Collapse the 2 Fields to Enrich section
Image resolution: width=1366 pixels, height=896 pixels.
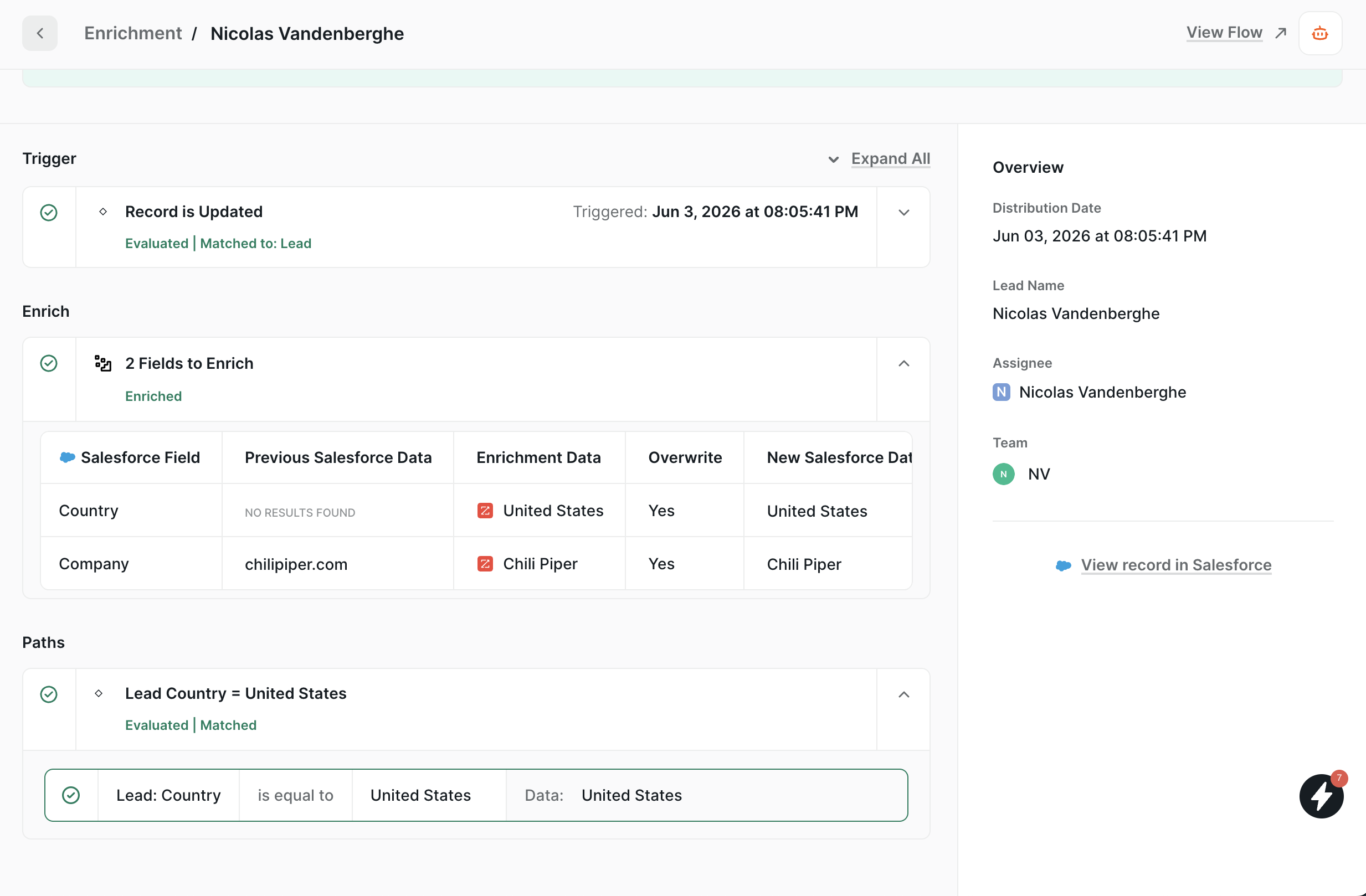(904, 364)
